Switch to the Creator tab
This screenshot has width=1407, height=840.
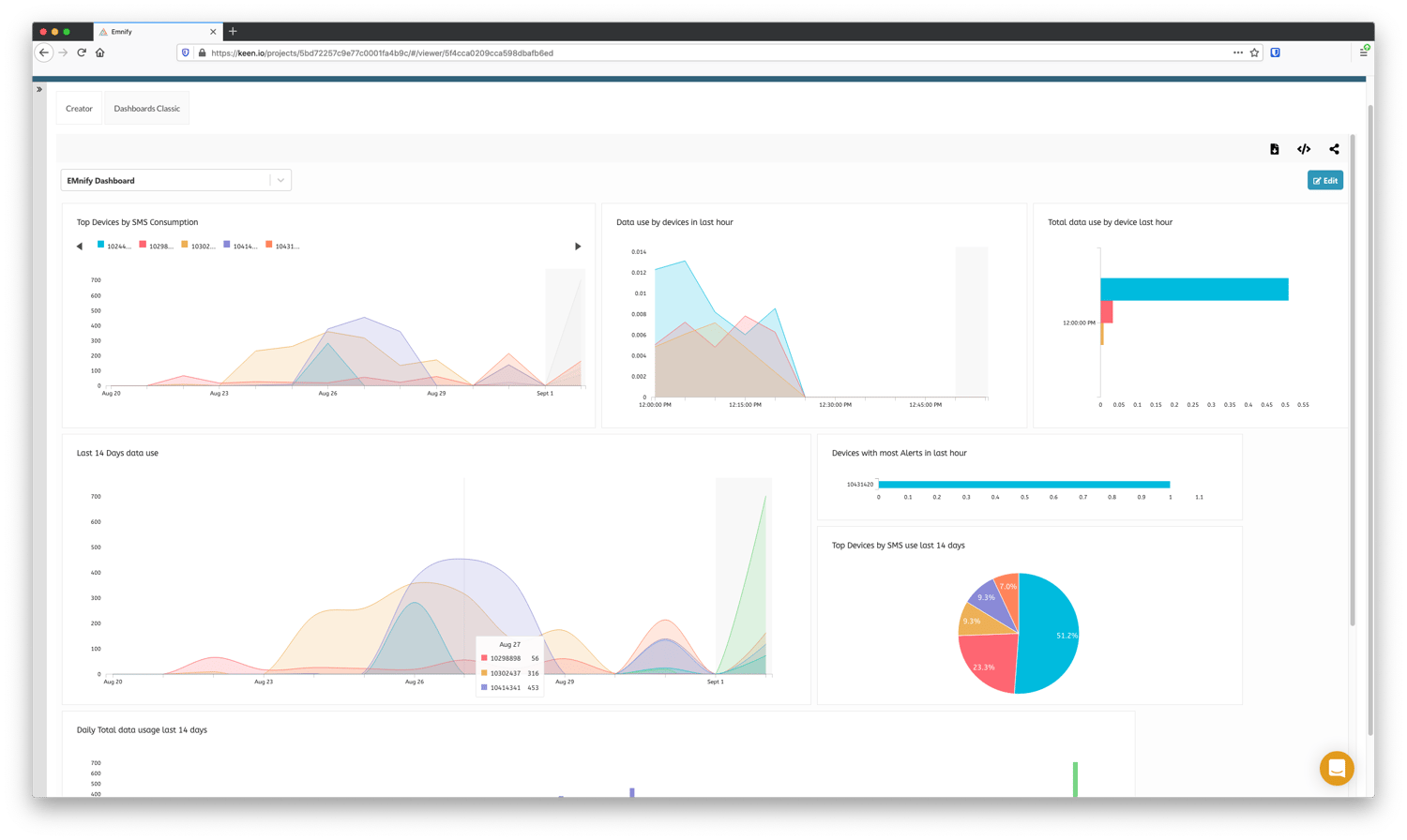tap(79, 108)
